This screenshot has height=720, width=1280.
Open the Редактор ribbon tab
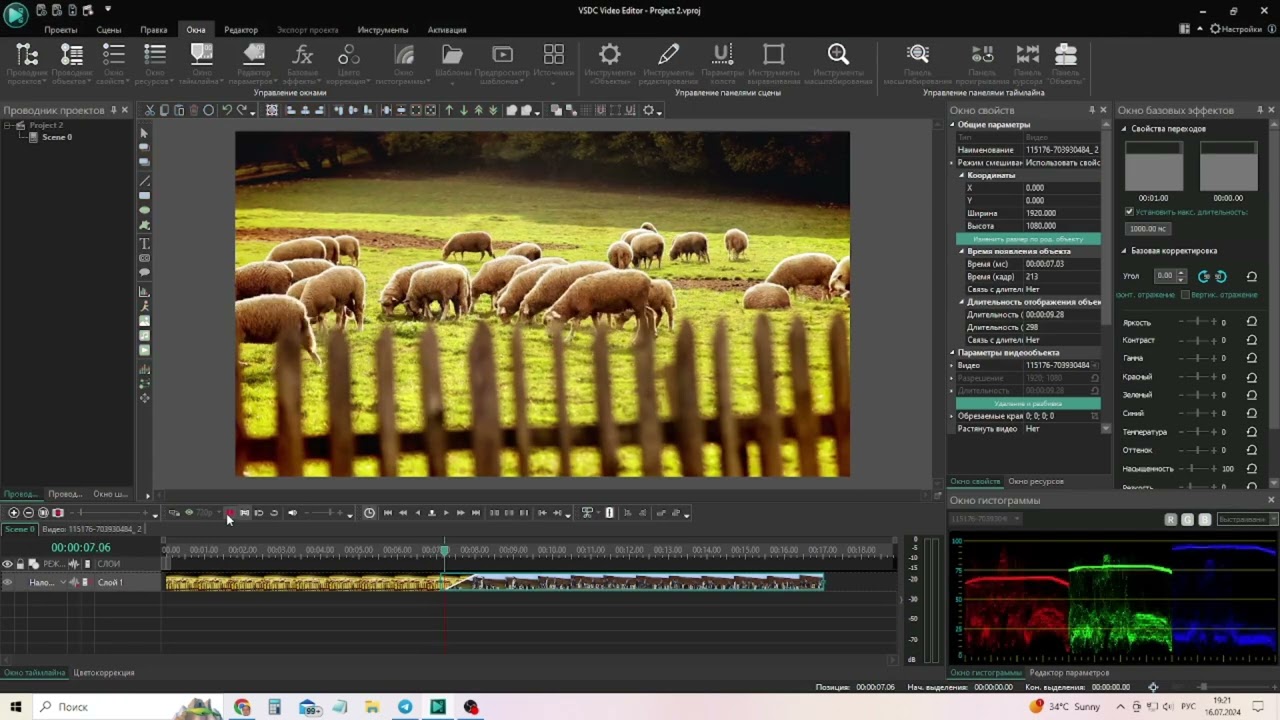coord(241,30)
